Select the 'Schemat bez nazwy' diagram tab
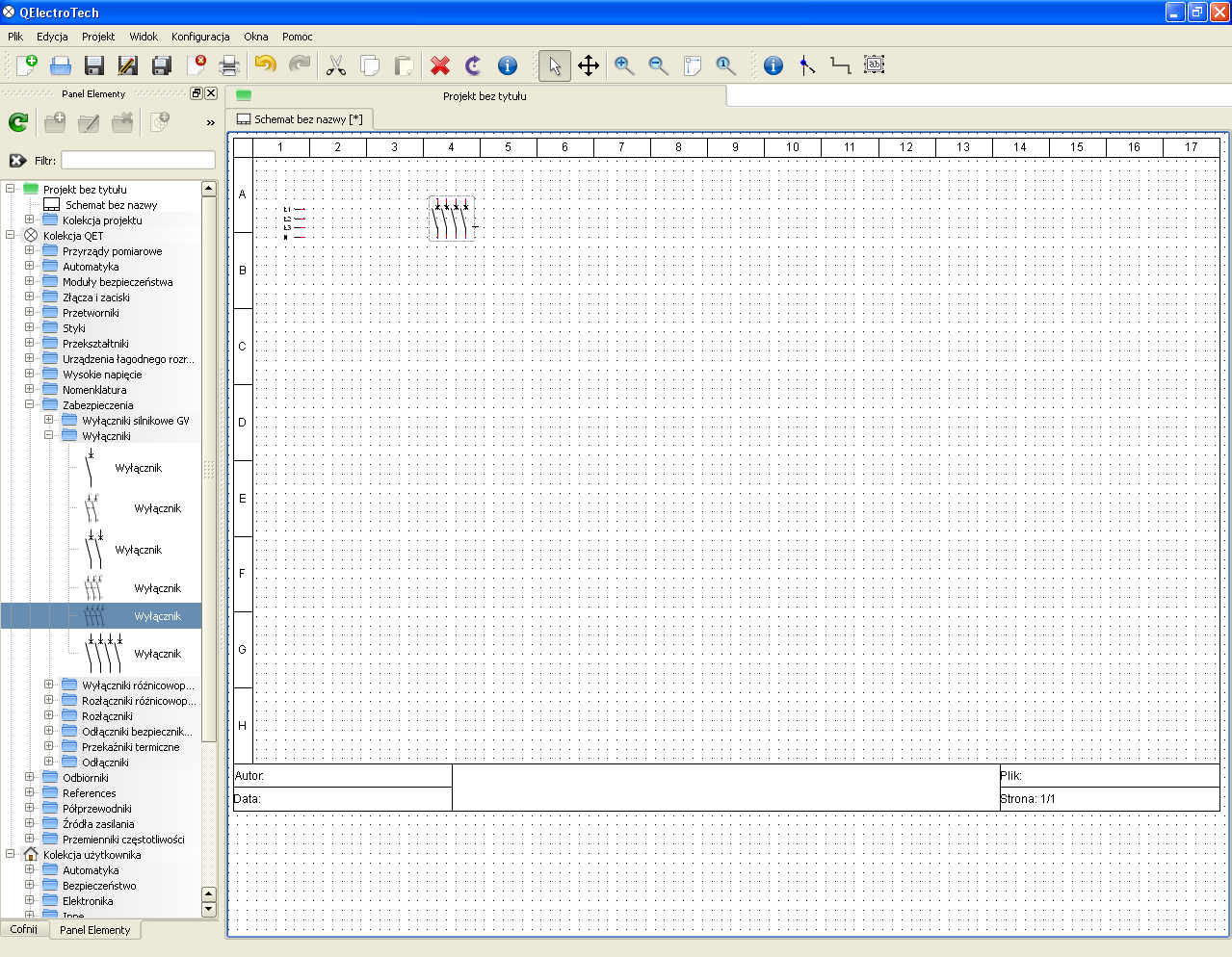Image resolution: width=1232 pixels, height=957 pixels. 301,119
